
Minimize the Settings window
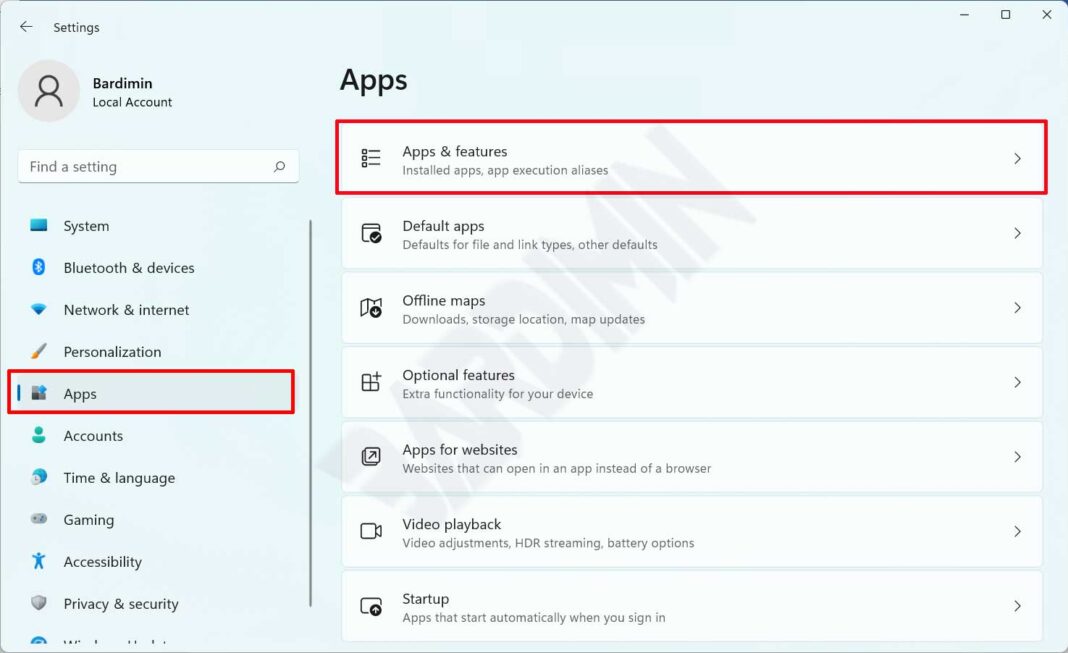964,14
